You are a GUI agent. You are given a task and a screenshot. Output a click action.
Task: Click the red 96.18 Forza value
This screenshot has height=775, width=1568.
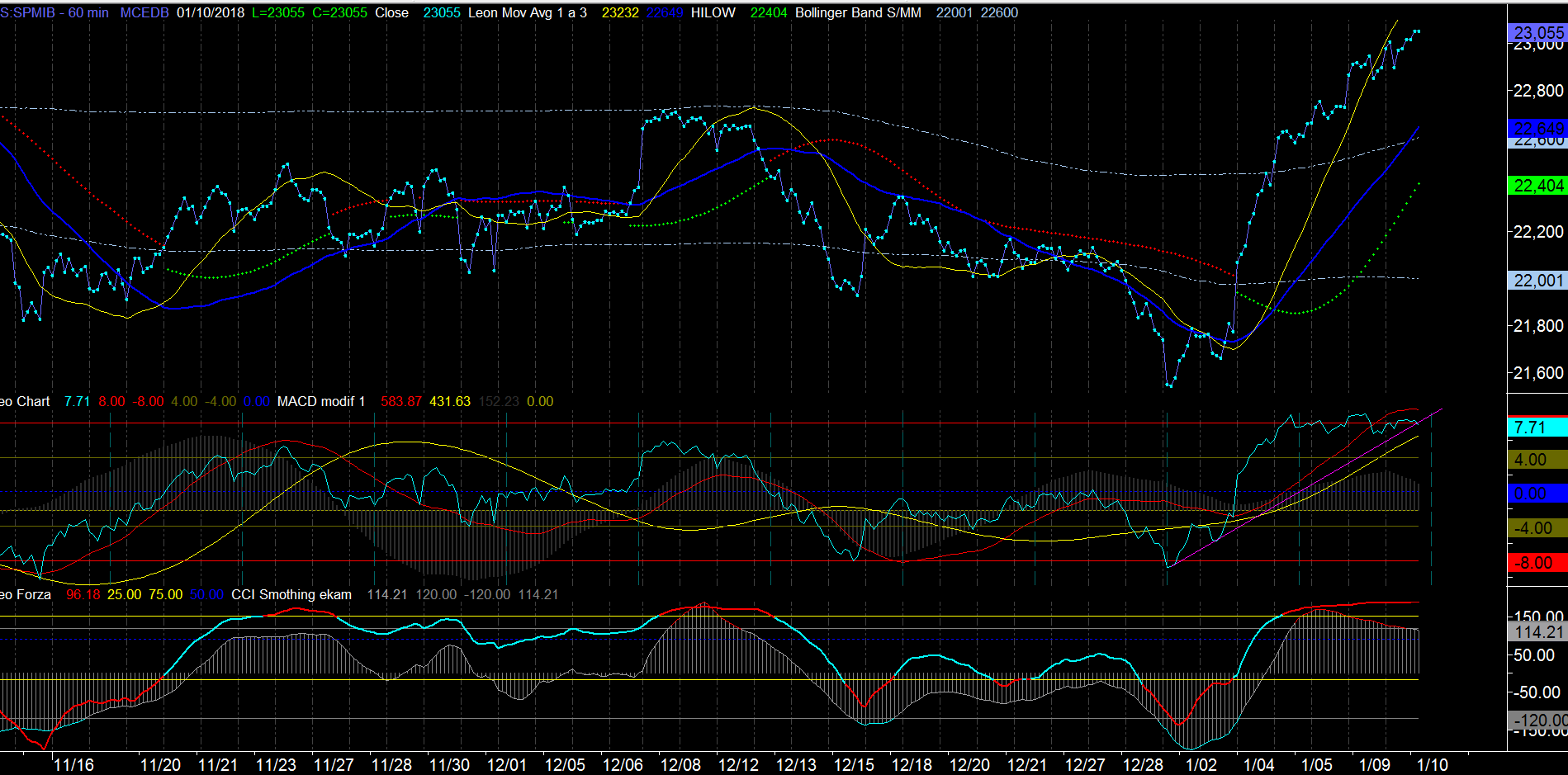(83, 594)
